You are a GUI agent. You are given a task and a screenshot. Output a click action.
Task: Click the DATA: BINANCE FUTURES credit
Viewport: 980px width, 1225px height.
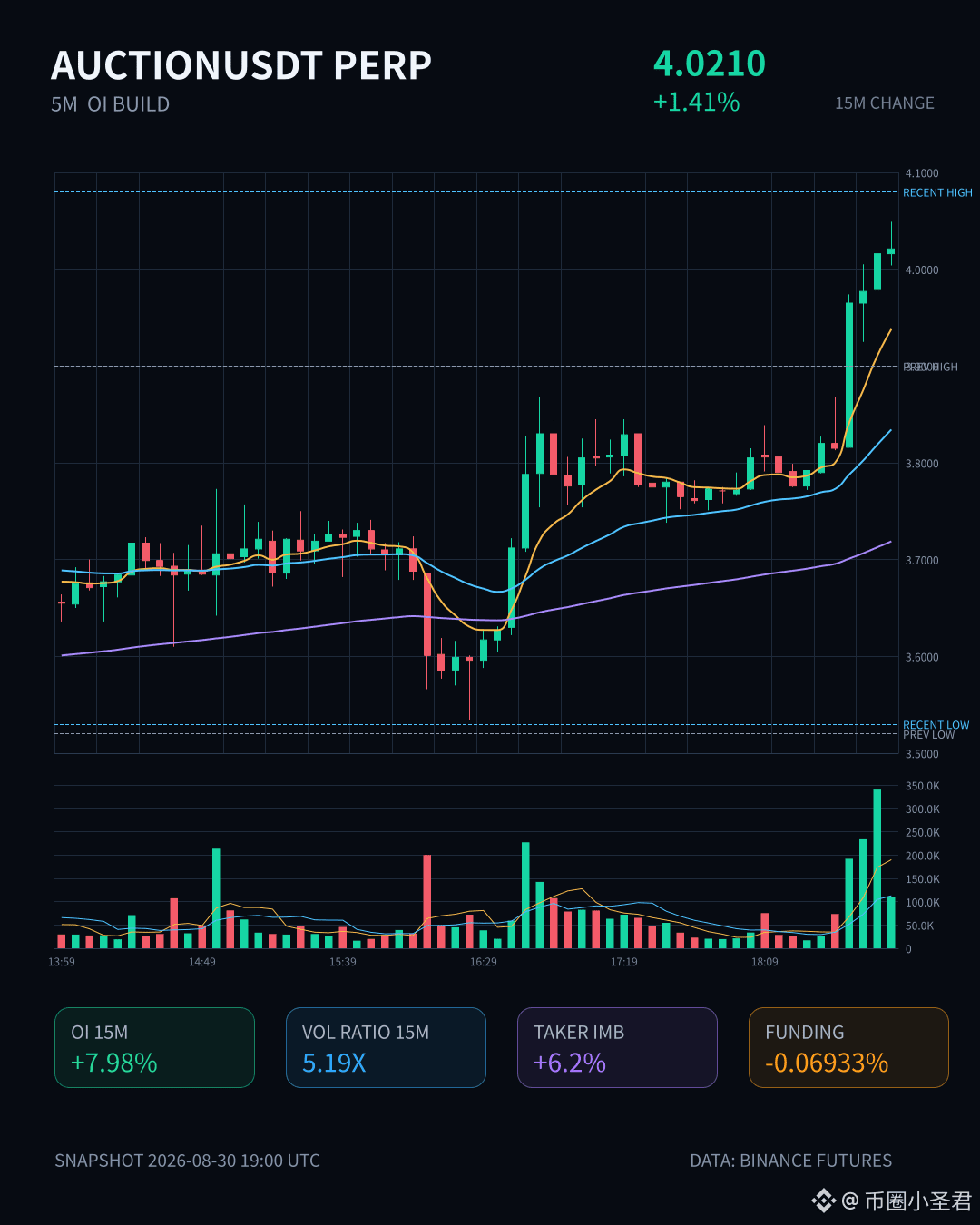click(x=791, y=1161)
